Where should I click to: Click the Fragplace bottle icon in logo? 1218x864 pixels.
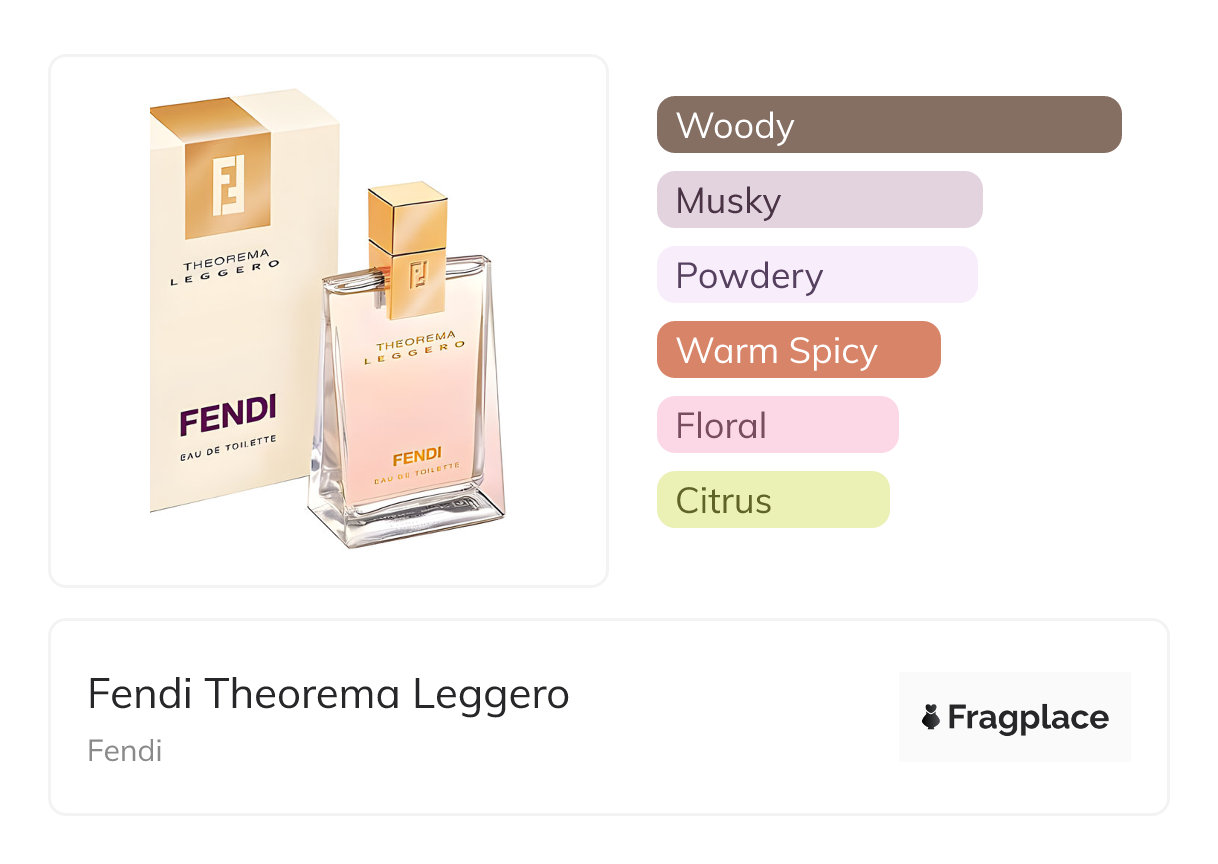pyautogui.click(x=931, y=717)
